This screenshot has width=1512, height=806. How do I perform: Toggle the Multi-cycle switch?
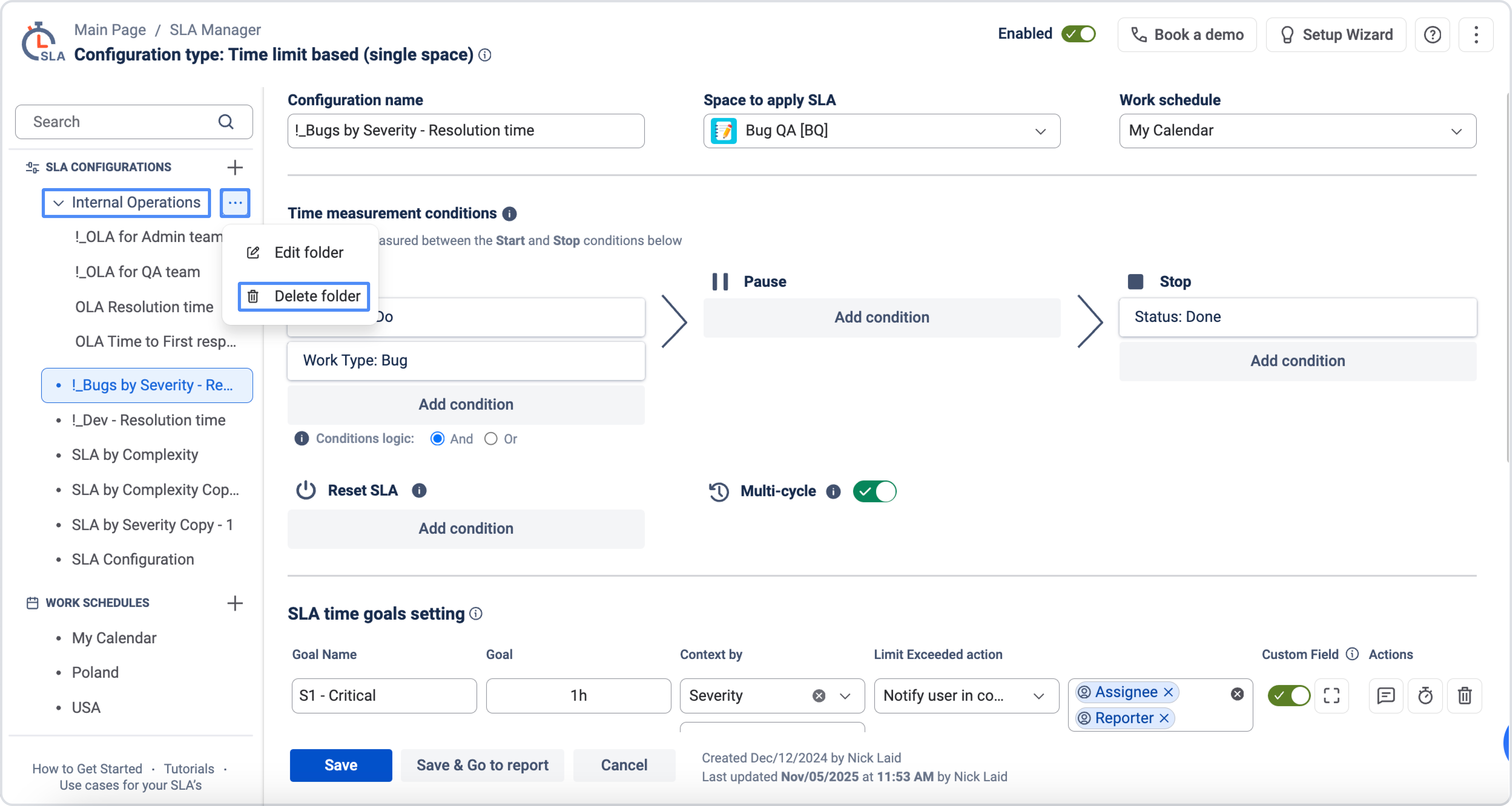tap(875, 492)
